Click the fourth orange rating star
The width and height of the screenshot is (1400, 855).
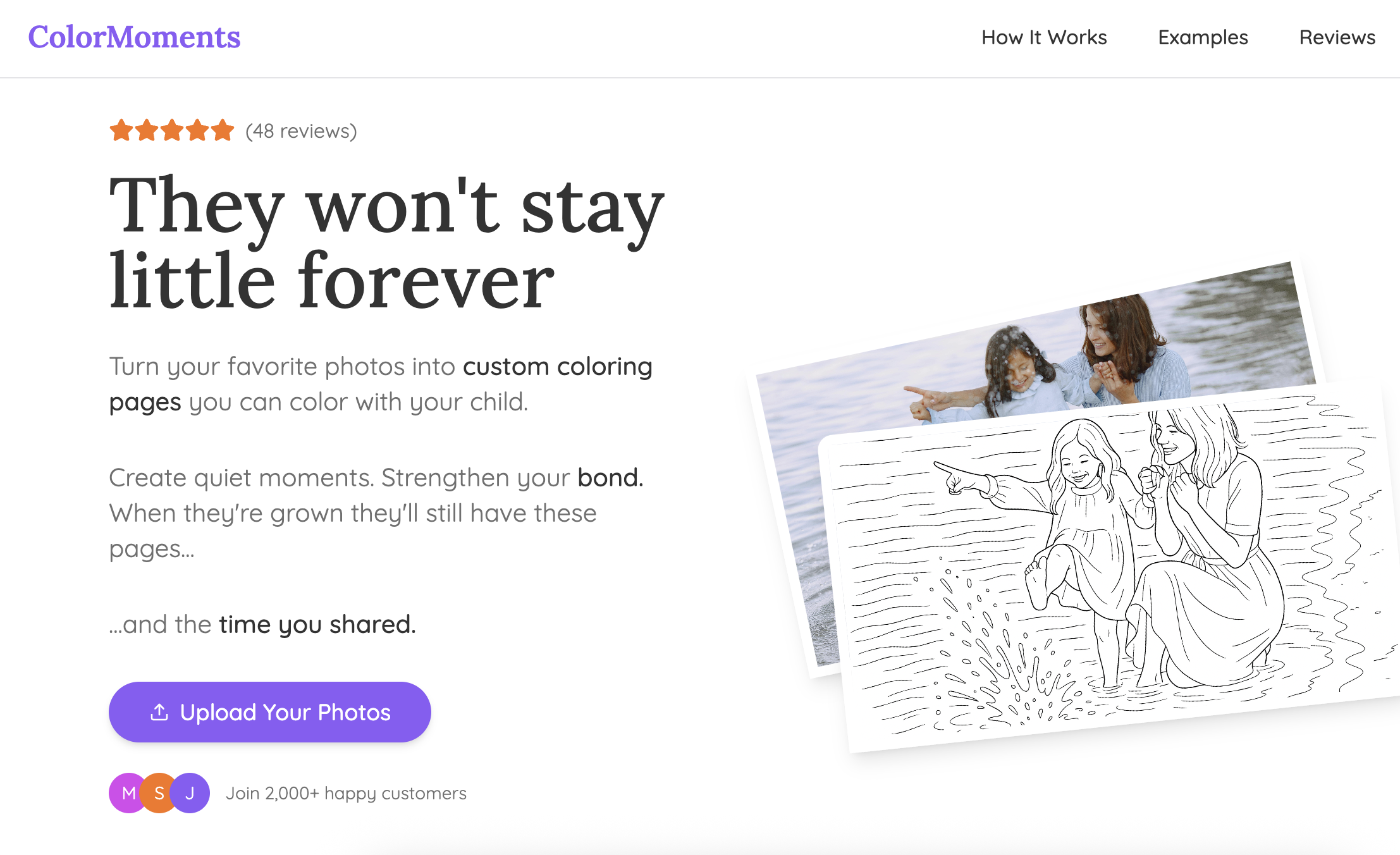click(197, 130)
